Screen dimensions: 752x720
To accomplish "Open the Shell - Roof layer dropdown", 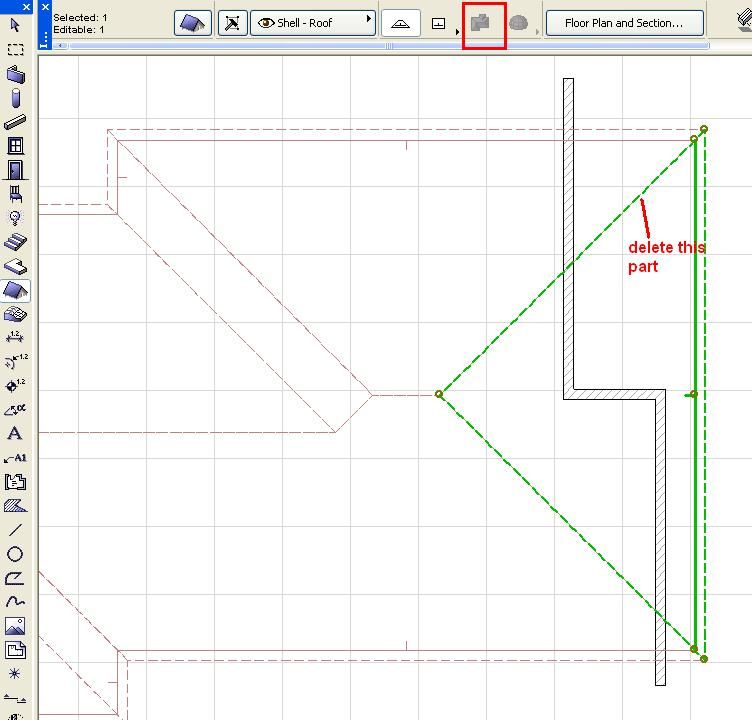I will pyautogui.click(x=313, y=23).
